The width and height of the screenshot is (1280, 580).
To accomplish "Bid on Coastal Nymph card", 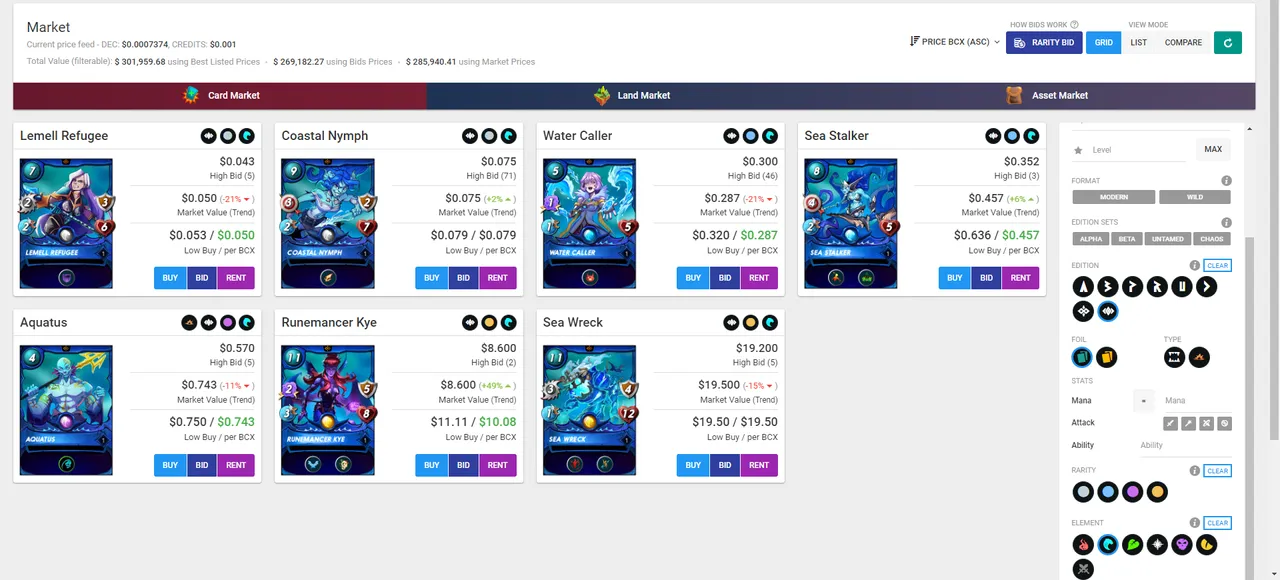I will point(463,278).
